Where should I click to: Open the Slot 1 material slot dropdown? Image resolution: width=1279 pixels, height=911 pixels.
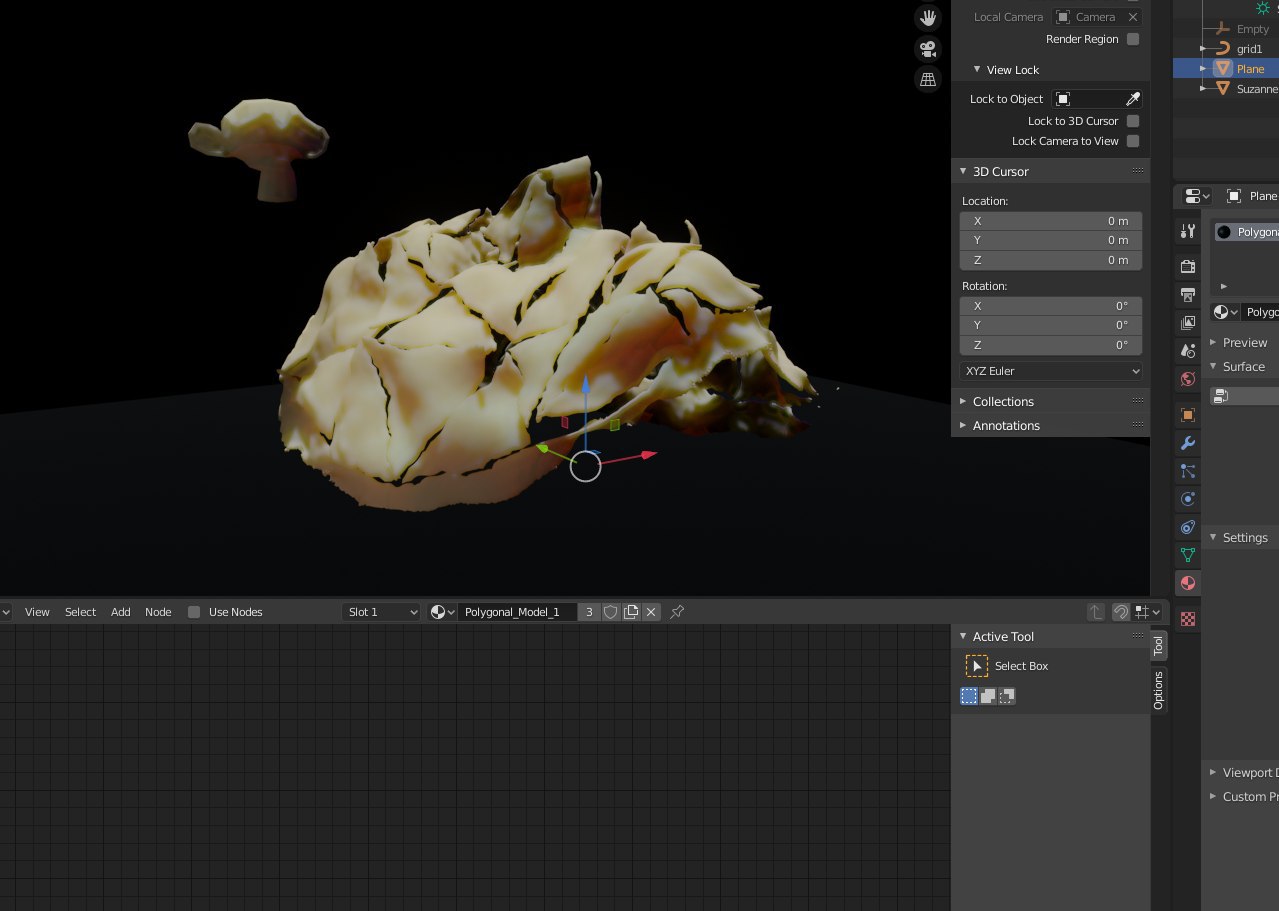coord(382,612)
